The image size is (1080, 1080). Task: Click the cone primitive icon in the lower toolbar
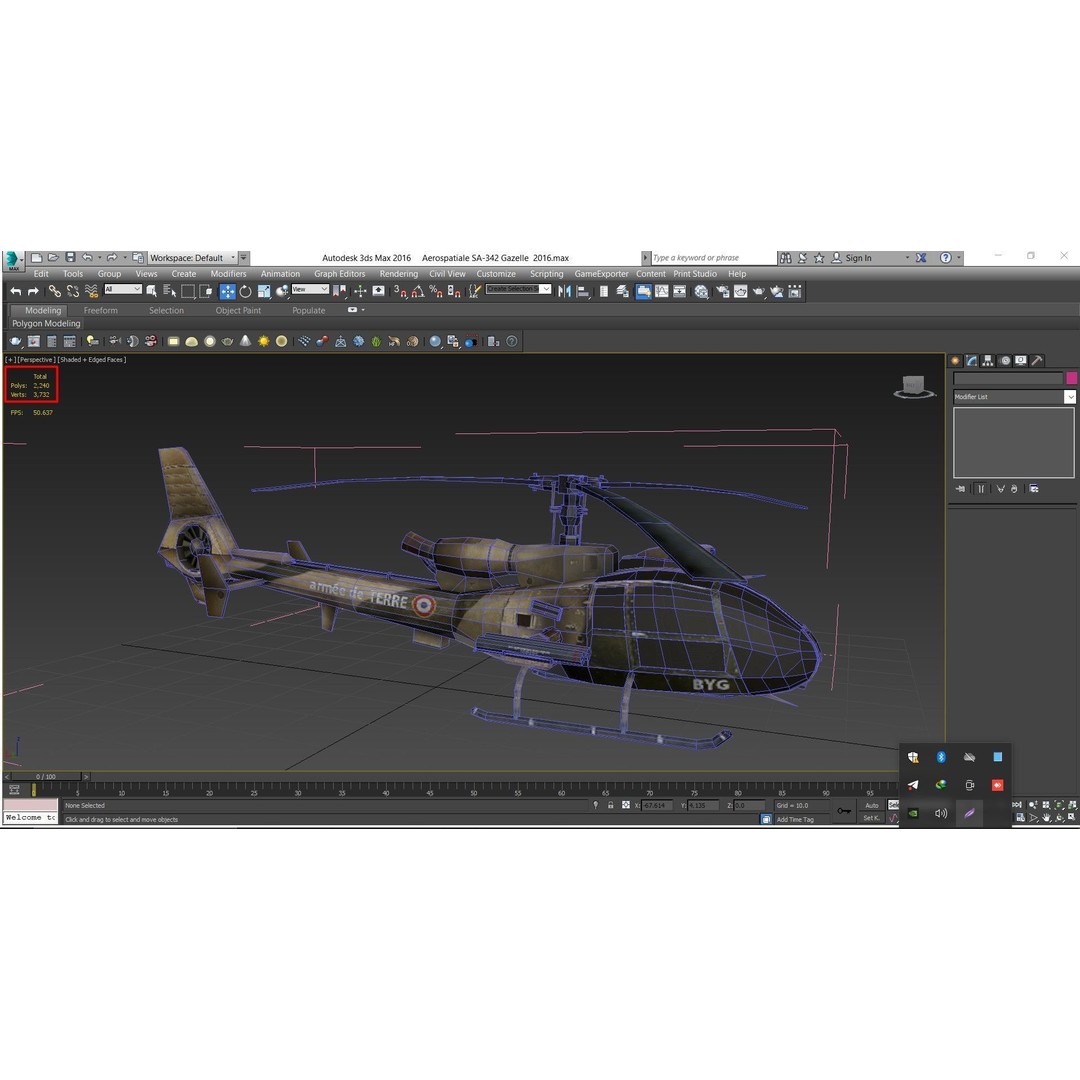click(245, 342)
